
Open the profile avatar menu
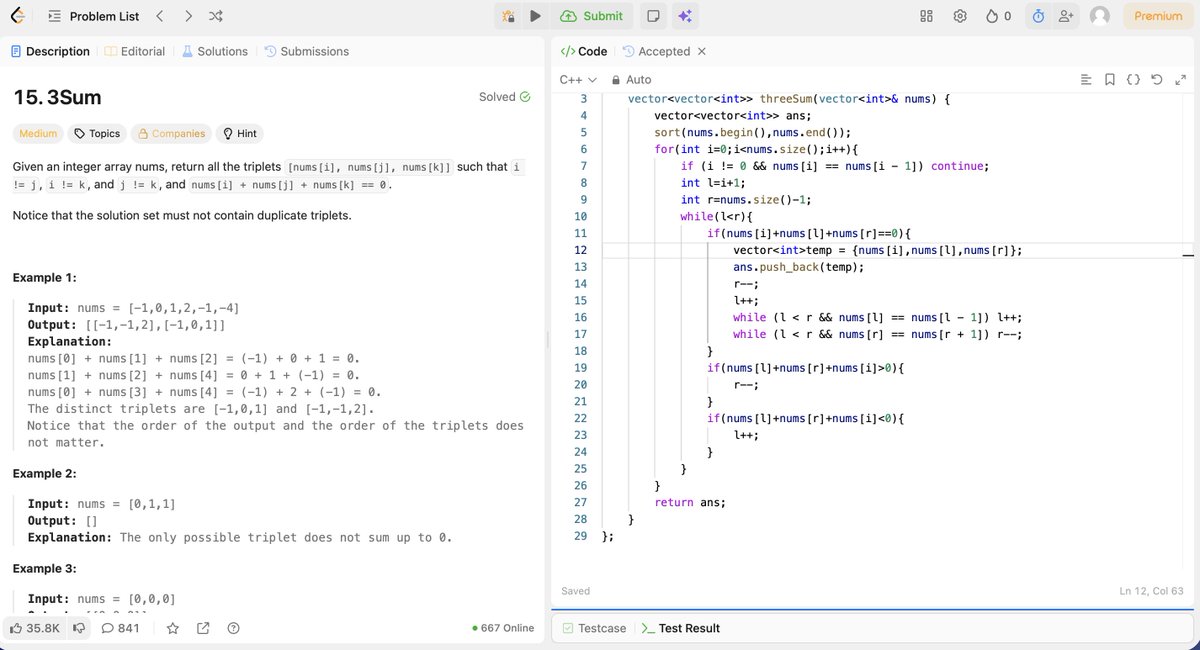coord(1100,16)
